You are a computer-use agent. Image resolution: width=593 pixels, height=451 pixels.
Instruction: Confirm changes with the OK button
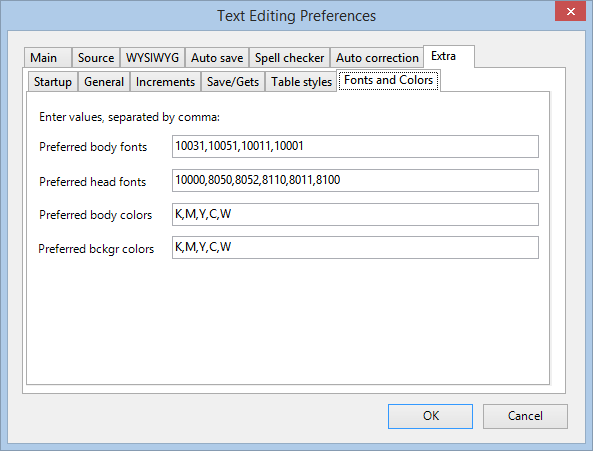tap(430, 416)
